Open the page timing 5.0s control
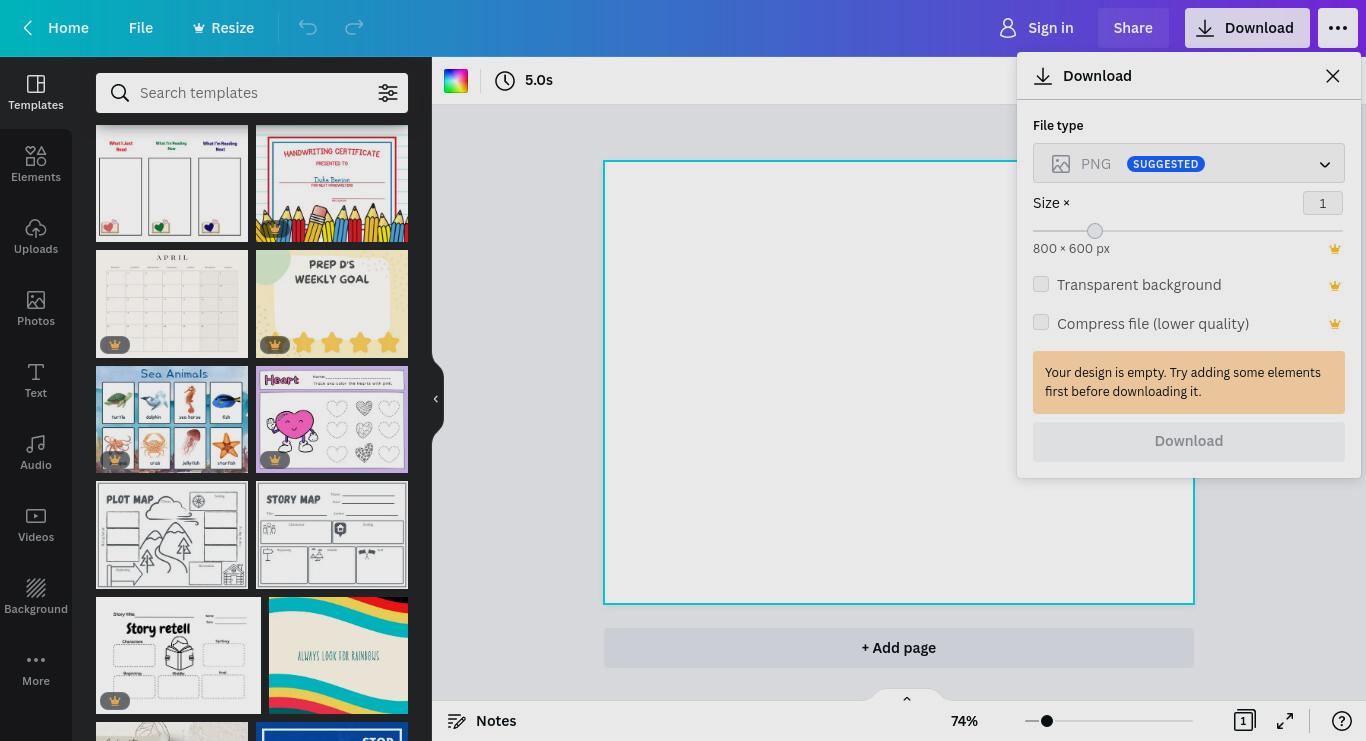 pos(524,80)
